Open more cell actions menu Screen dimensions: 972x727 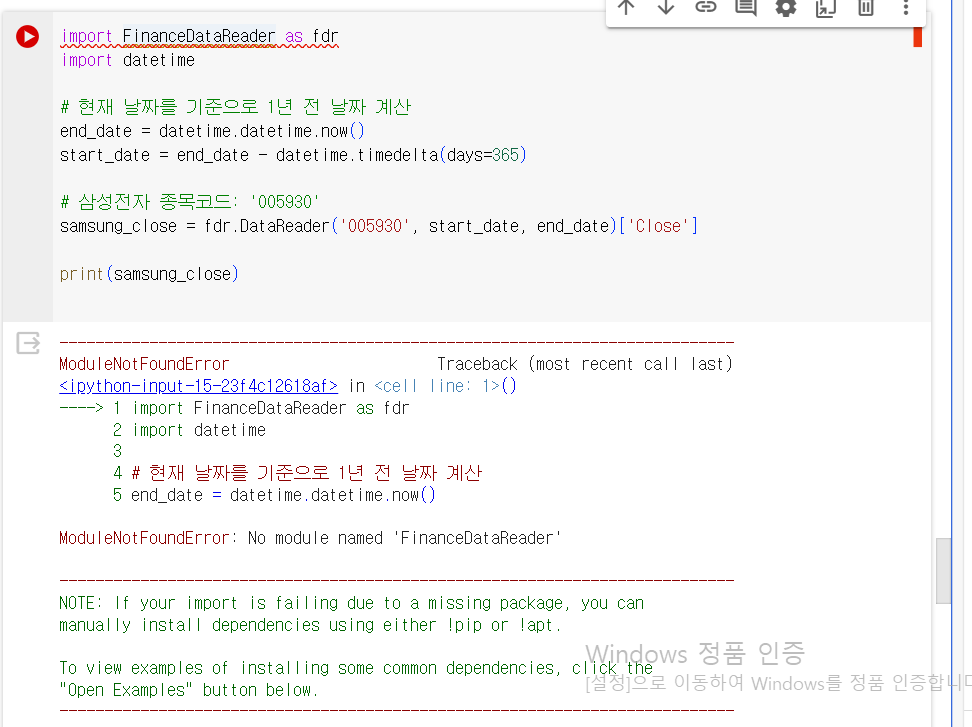(906, 7)
